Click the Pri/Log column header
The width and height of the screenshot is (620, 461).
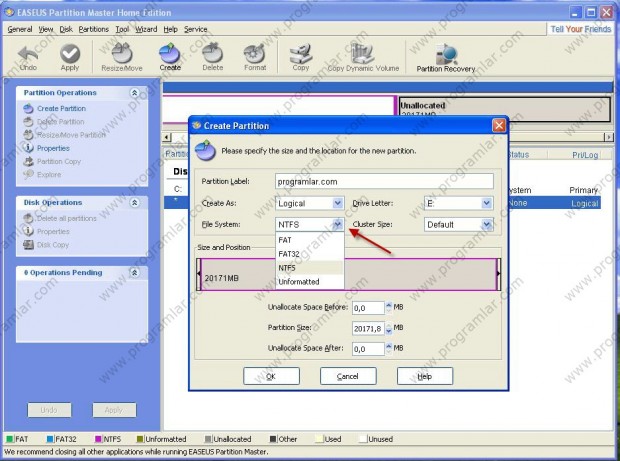[x=585, y=155]
